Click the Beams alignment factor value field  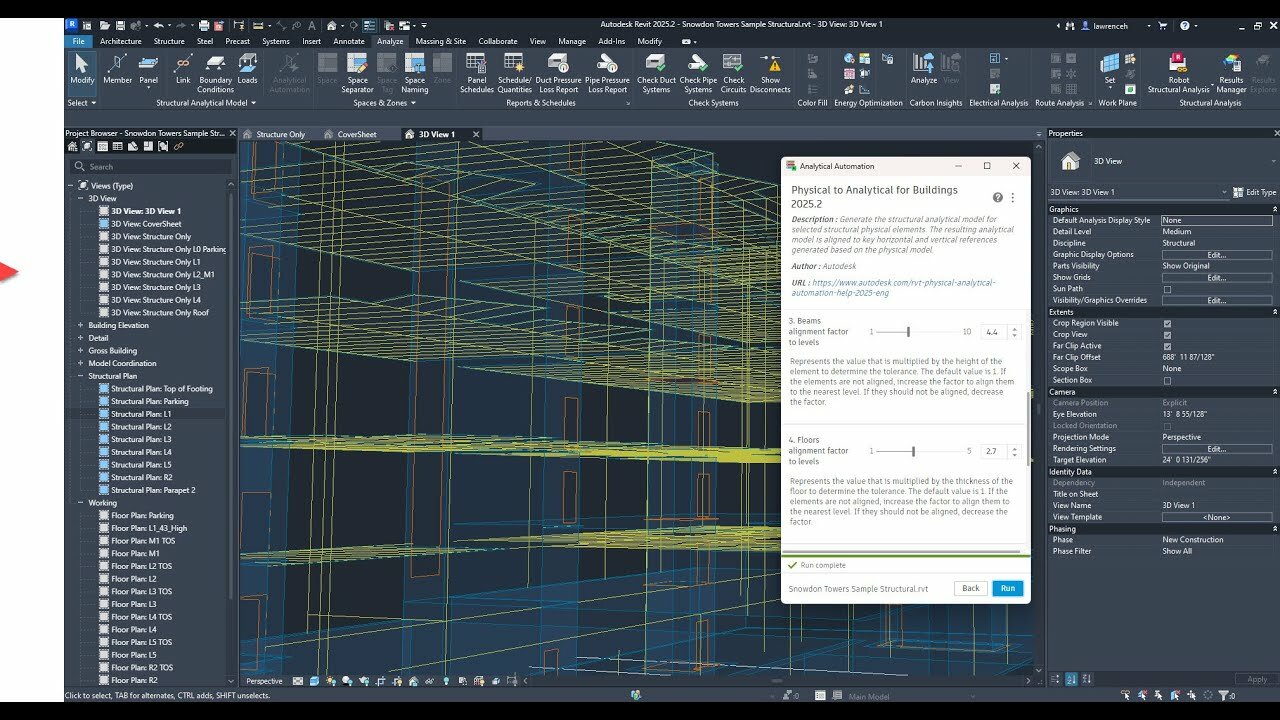[x=994, y=332]
